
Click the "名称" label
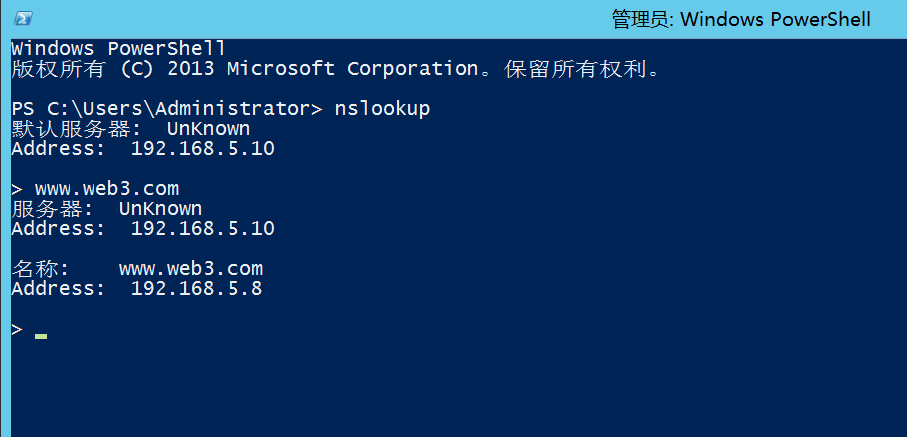click(40, 269)
